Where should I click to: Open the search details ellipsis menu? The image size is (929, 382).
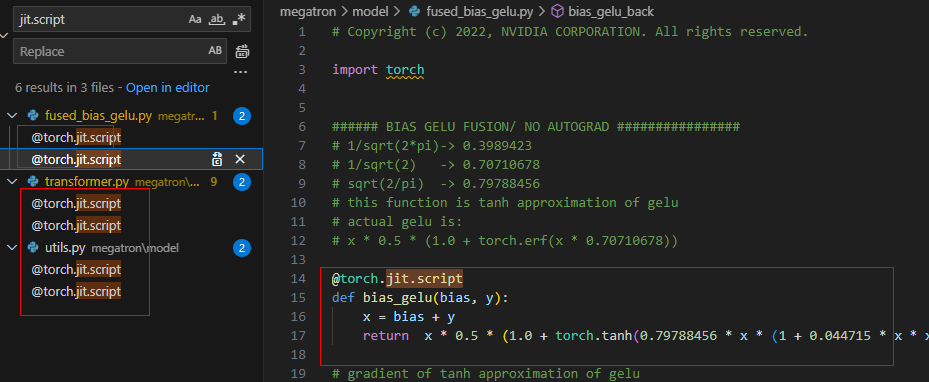pyautogui.click(x=241, y=72)
